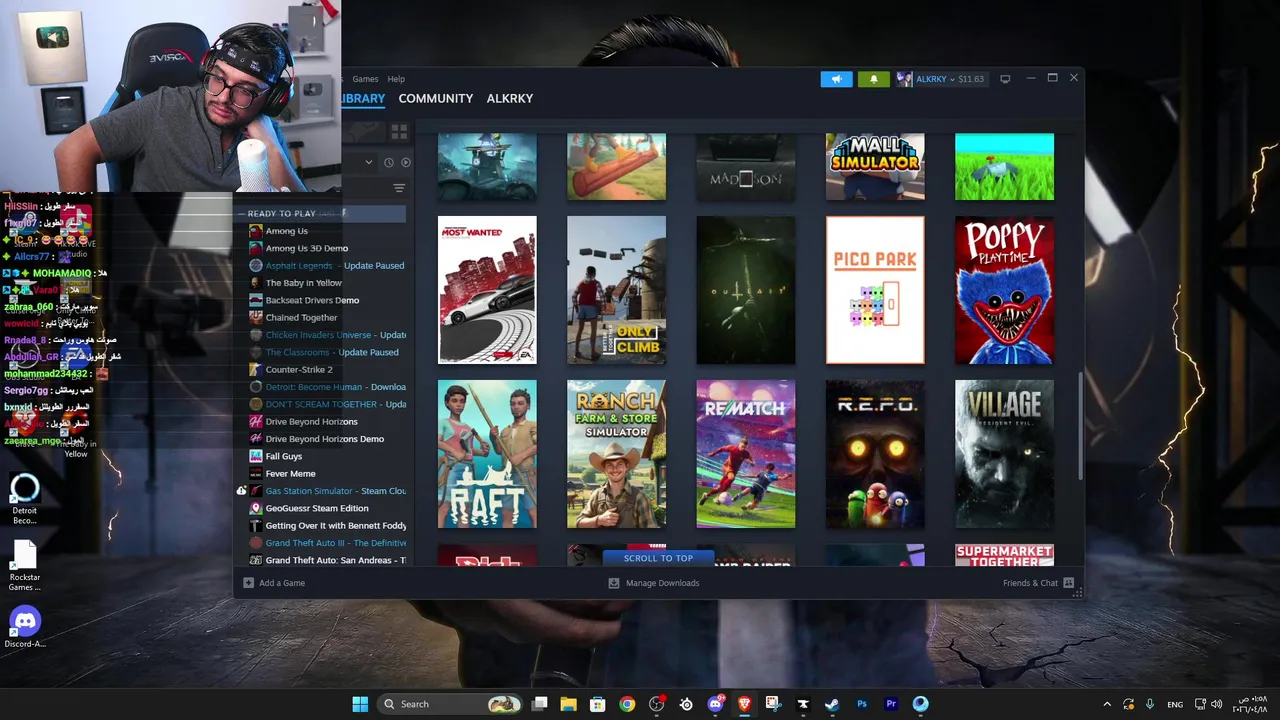Image resolution: width=1280 pixels, height=720 pixels.
Task: Click the recent activity clock icon
Action: coord(389,162)
